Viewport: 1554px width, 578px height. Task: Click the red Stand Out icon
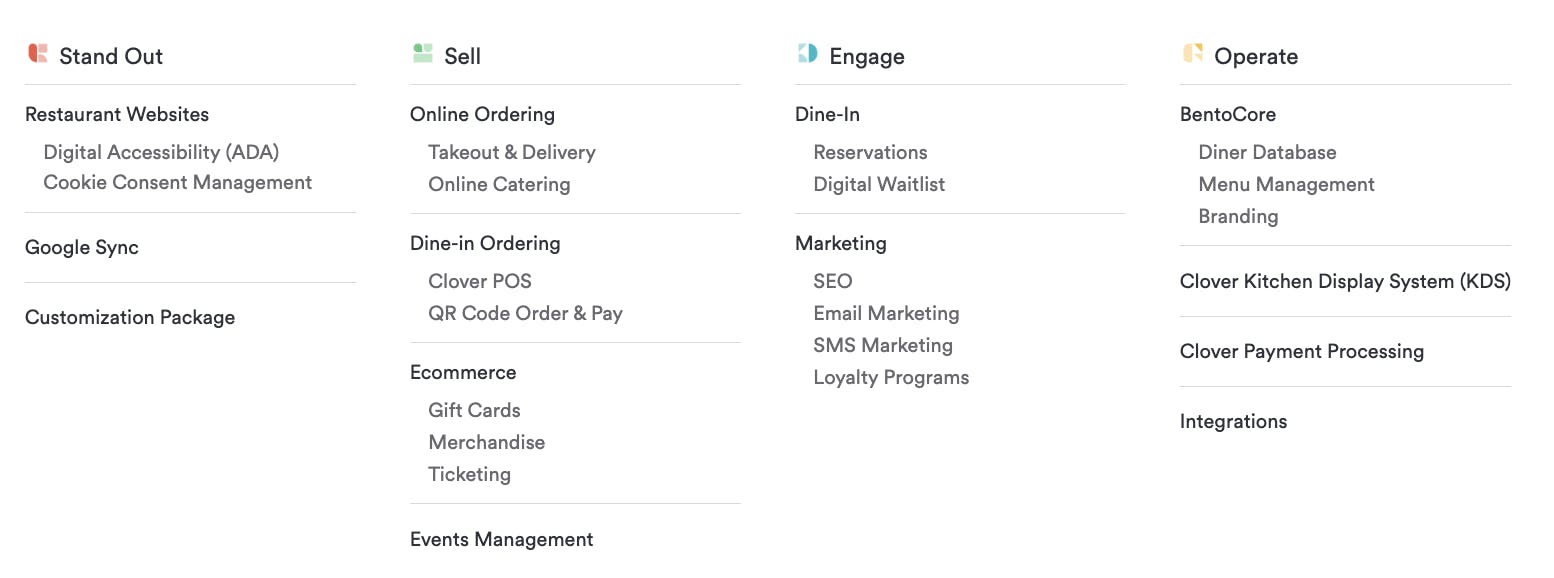38,54
